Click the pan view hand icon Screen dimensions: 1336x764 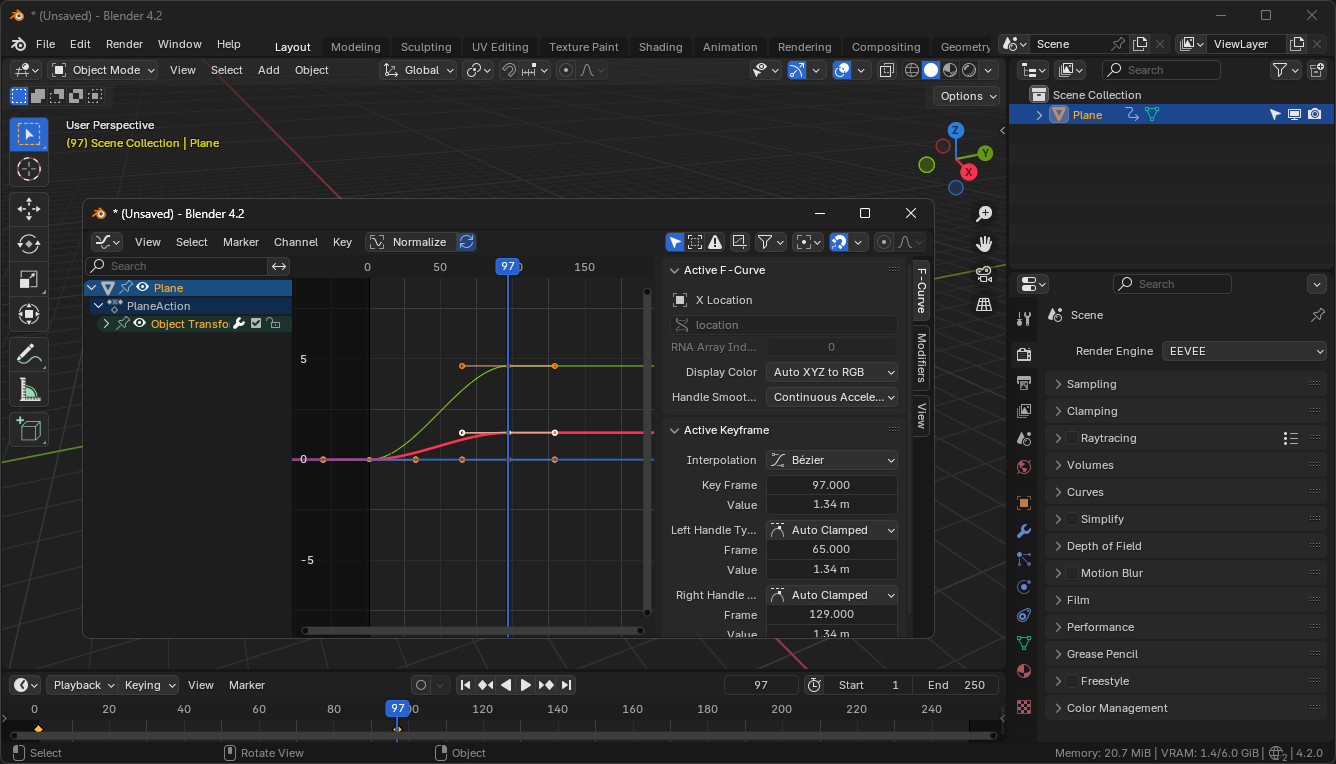[984, 243]
